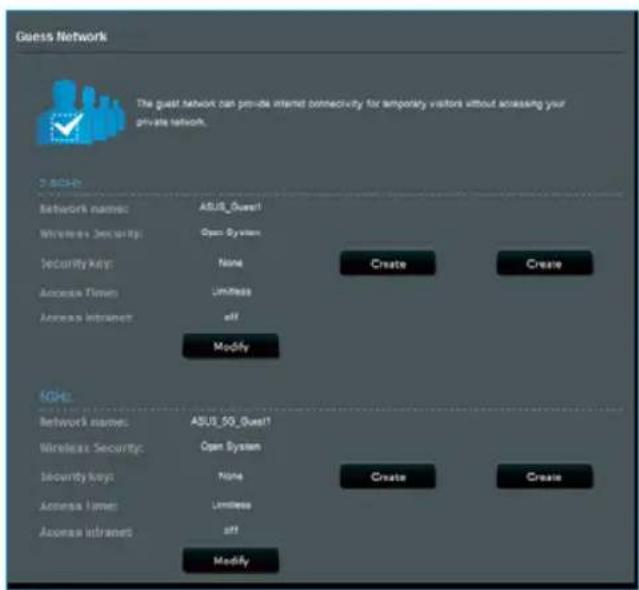
Task: Click Network name label in 2.4GHz section
Action: click(x=84, y=209)
